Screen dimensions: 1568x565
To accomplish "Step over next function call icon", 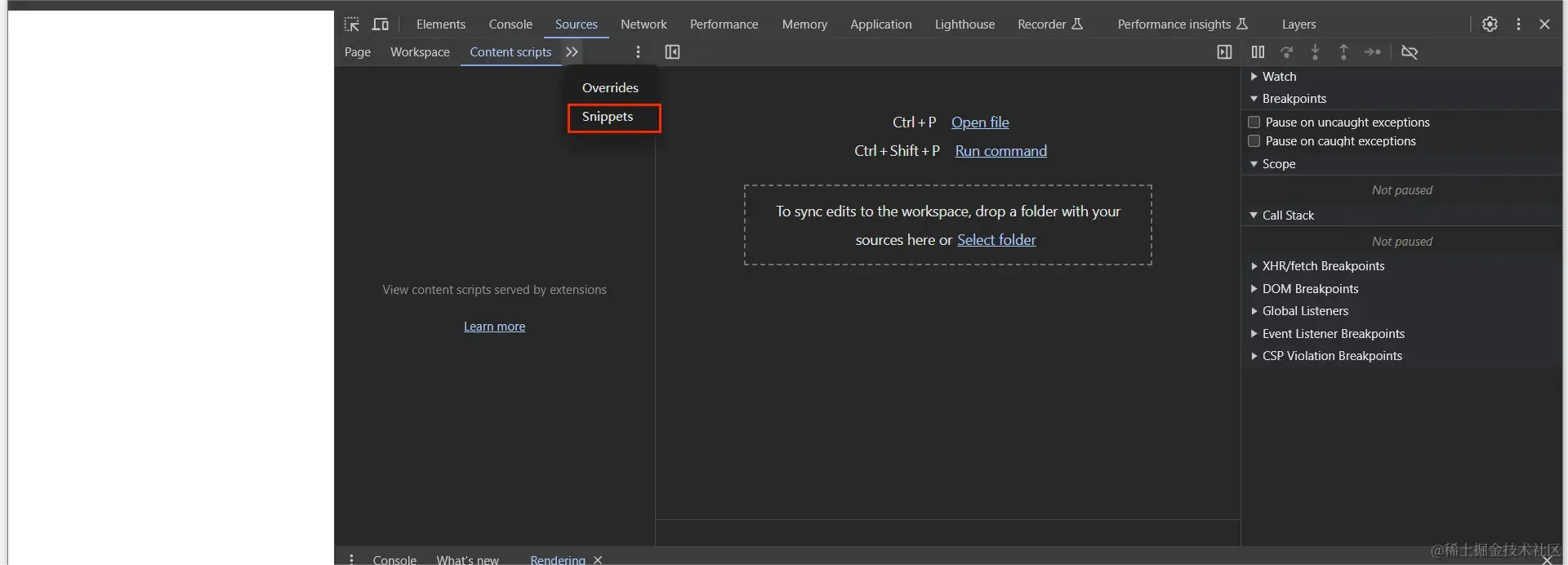I will tap(1287, 52).
